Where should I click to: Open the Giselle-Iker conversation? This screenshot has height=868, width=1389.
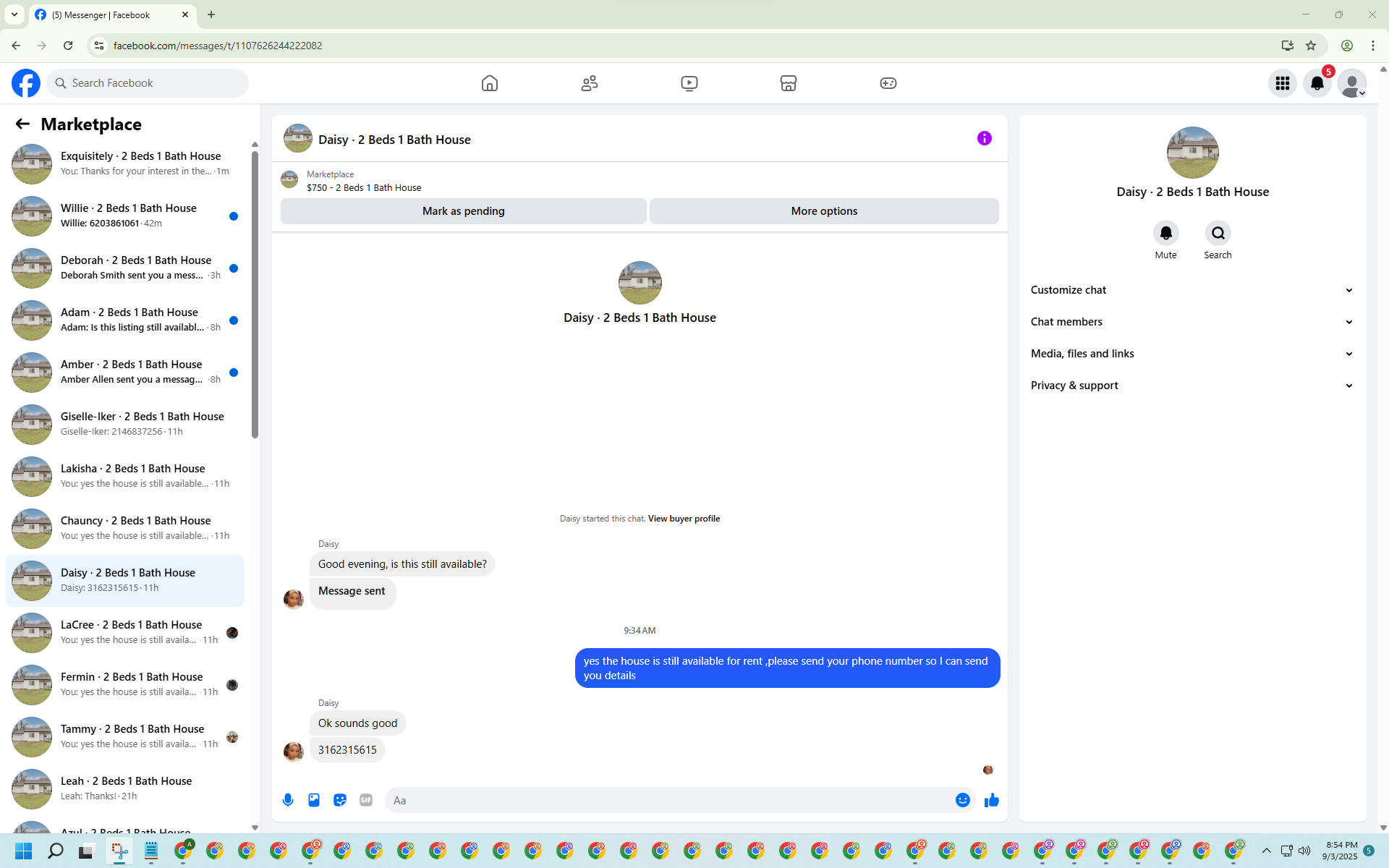124,424
